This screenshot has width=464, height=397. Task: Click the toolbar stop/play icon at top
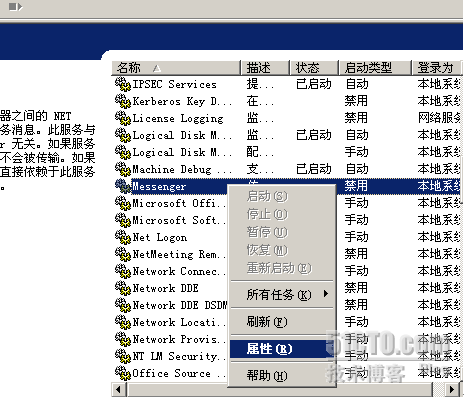click(x=16, y=6)
